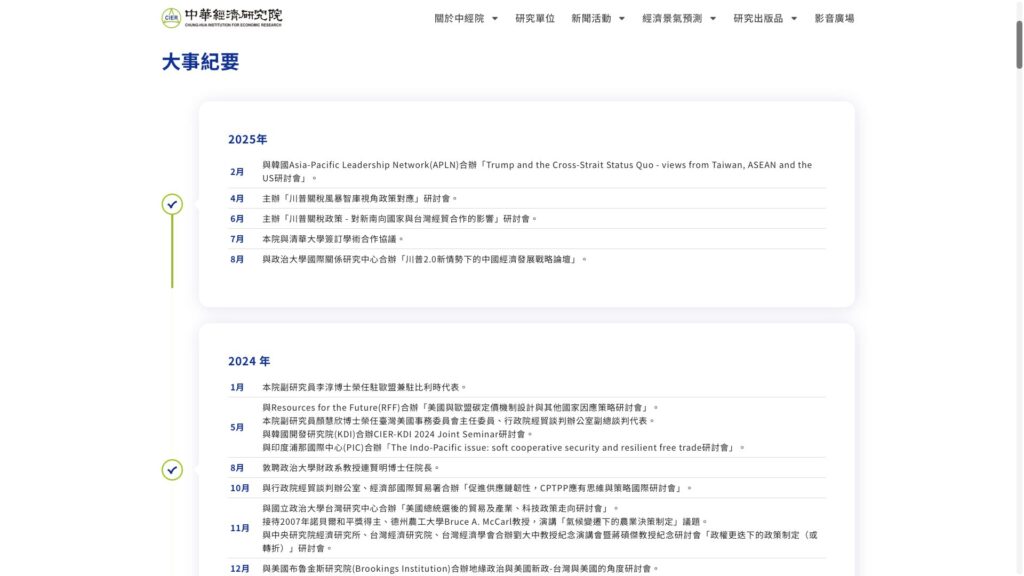
Task: Expand the 關於中經院 dropdown menu
Action: (466, 18)
